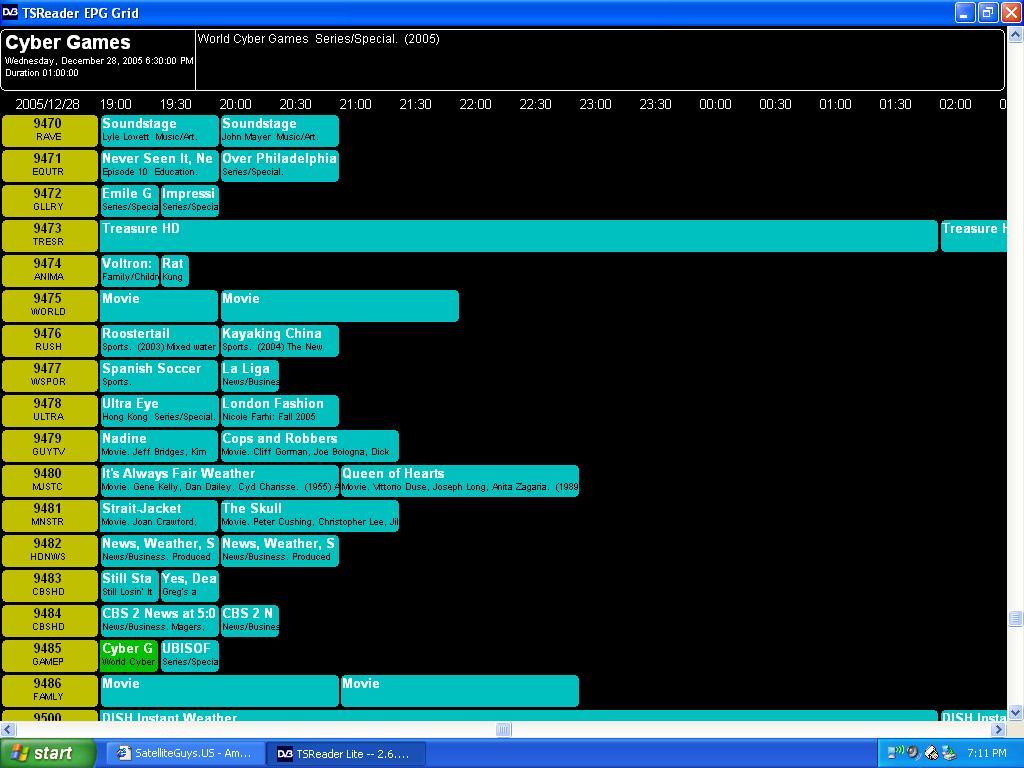
Task: Select It's Always Fair Weather movie
Action: pyautogui.click(x=219, y=480)
